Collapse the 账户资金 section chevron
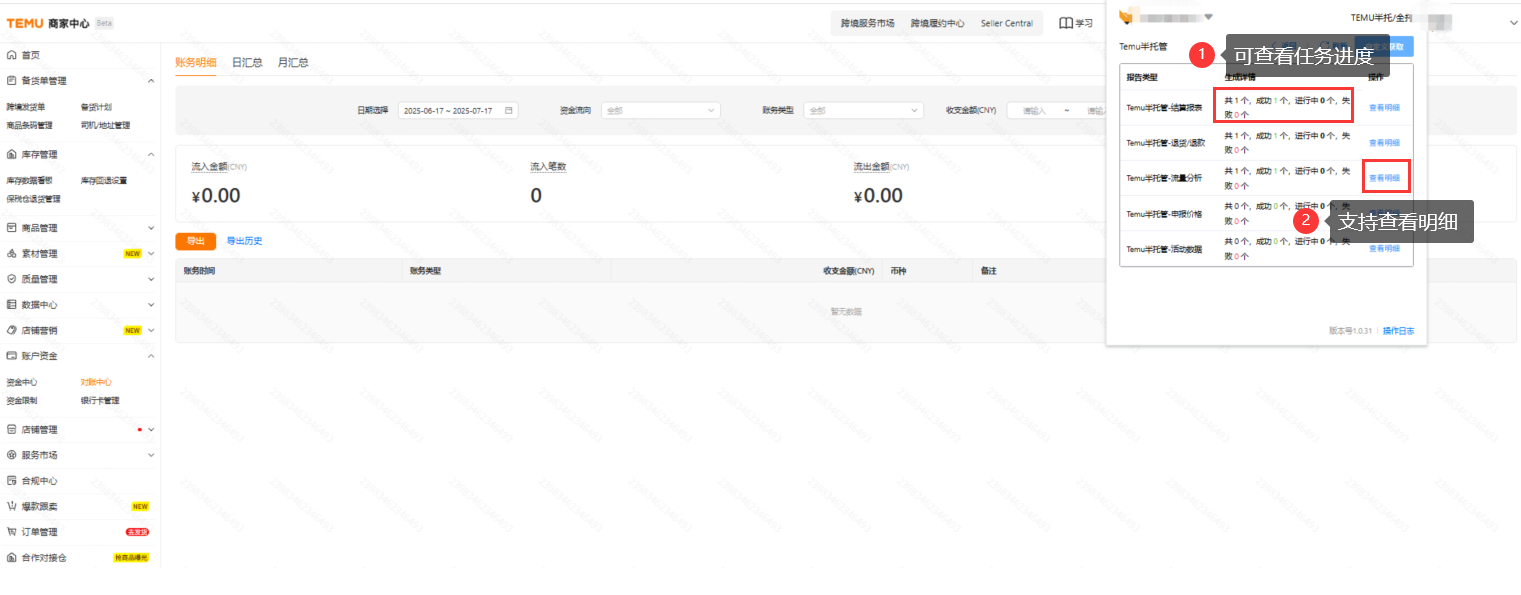 click(x=151, y=355)
